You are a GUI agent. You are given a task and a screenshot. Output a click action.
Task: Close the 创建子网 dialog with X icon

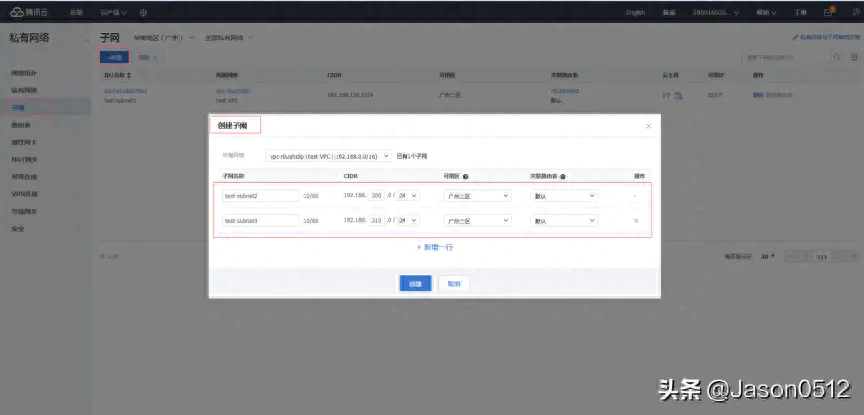[647, 126]
